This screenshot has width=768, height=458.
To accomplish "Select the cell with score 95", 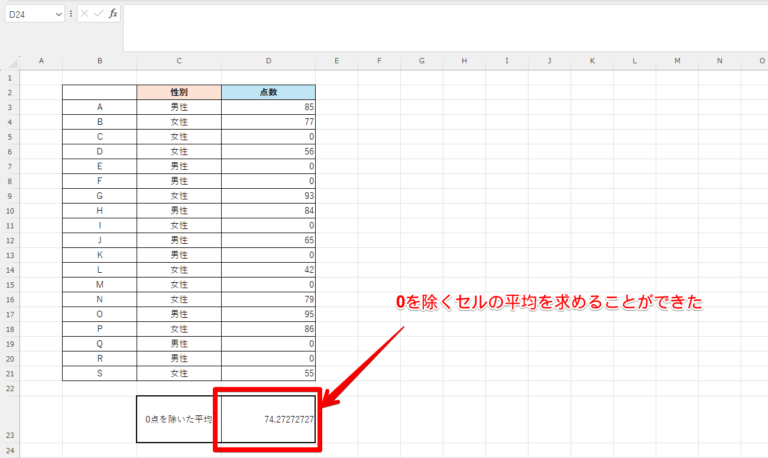I will 268,313.
